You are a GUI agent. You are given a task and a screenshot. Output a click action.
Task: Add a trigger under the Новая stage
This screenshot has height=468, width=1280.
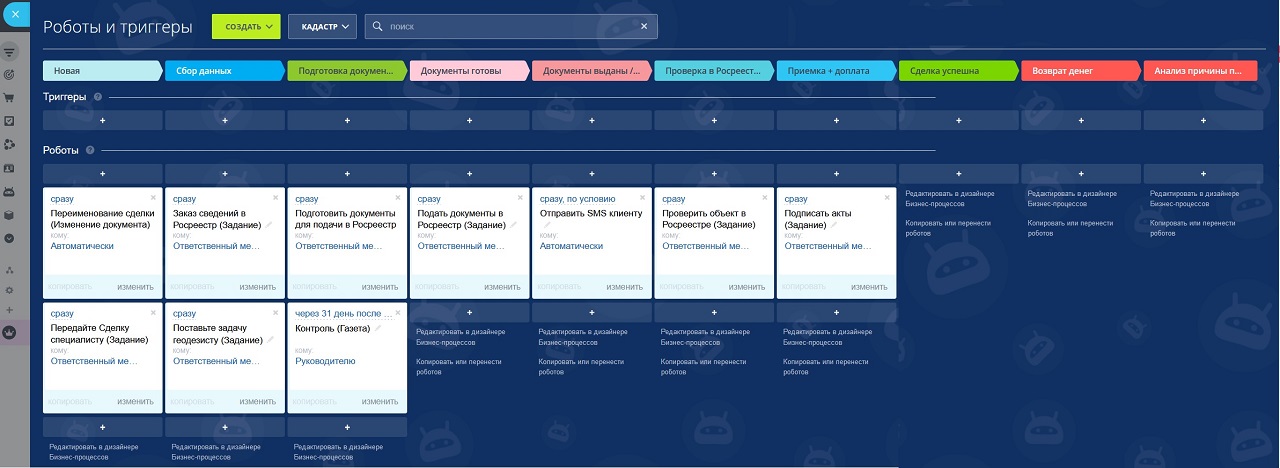pyautogui.click(x=102, y=120)
